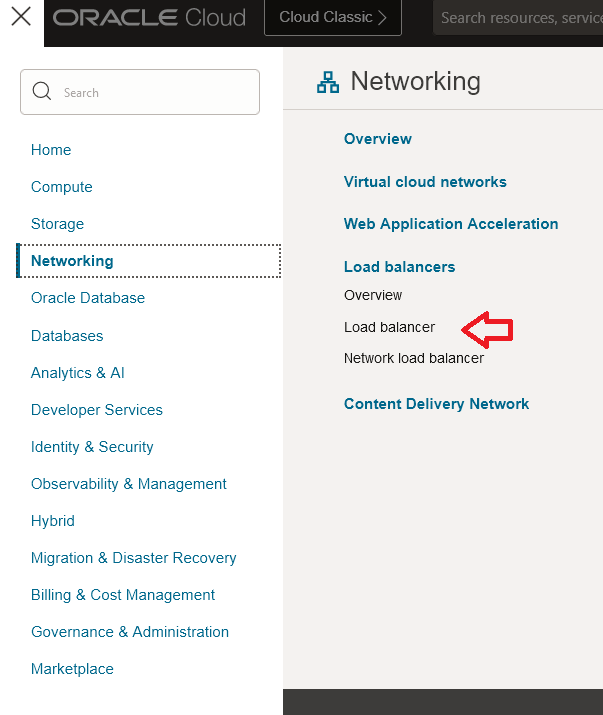Open the Load balancer page
The width and height of the screenshot is (603, 715).
tap(390, 327)
